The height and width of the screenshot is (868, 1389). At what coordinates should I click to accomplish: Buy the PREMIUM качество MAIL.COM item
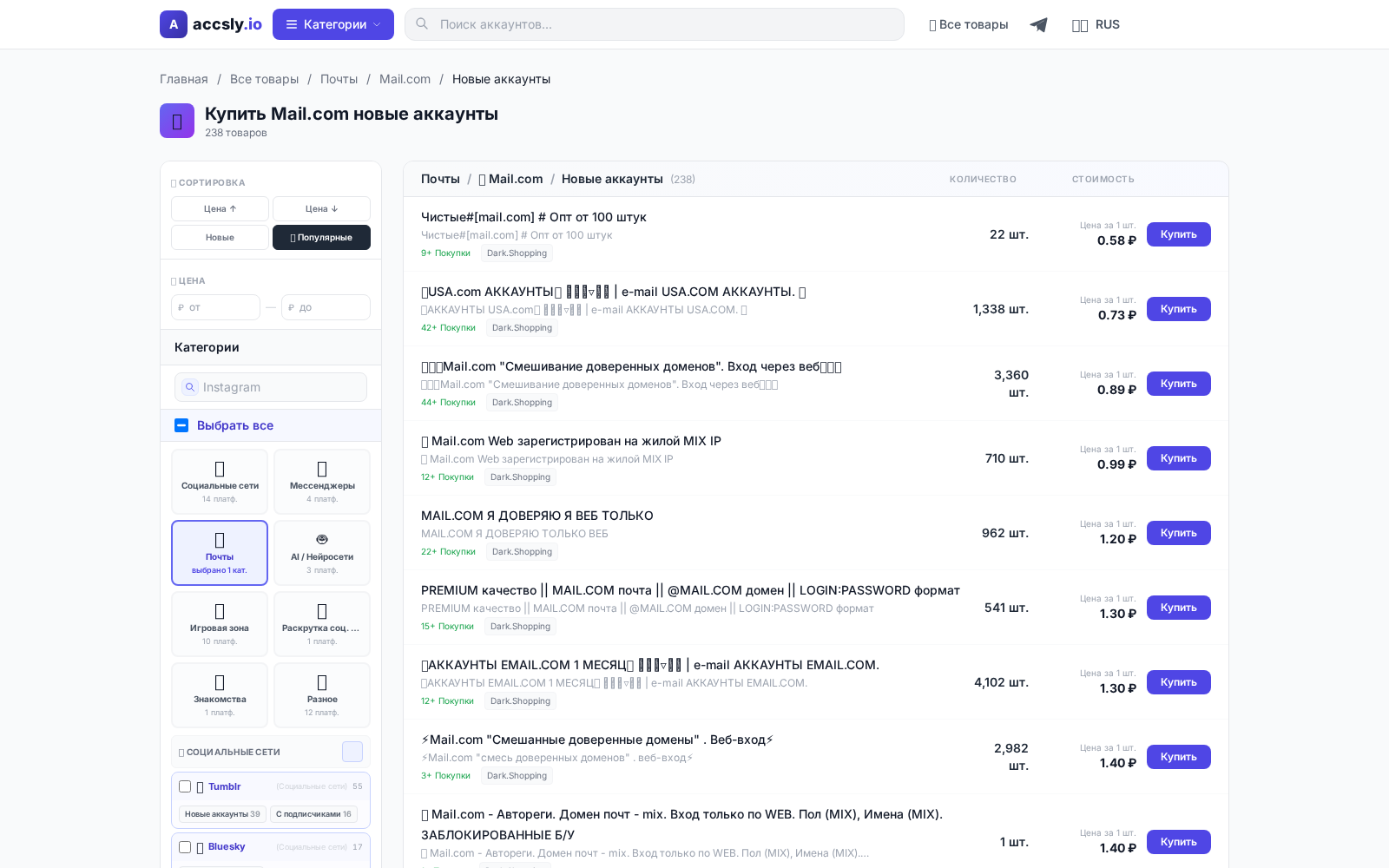coord(1178,608)
